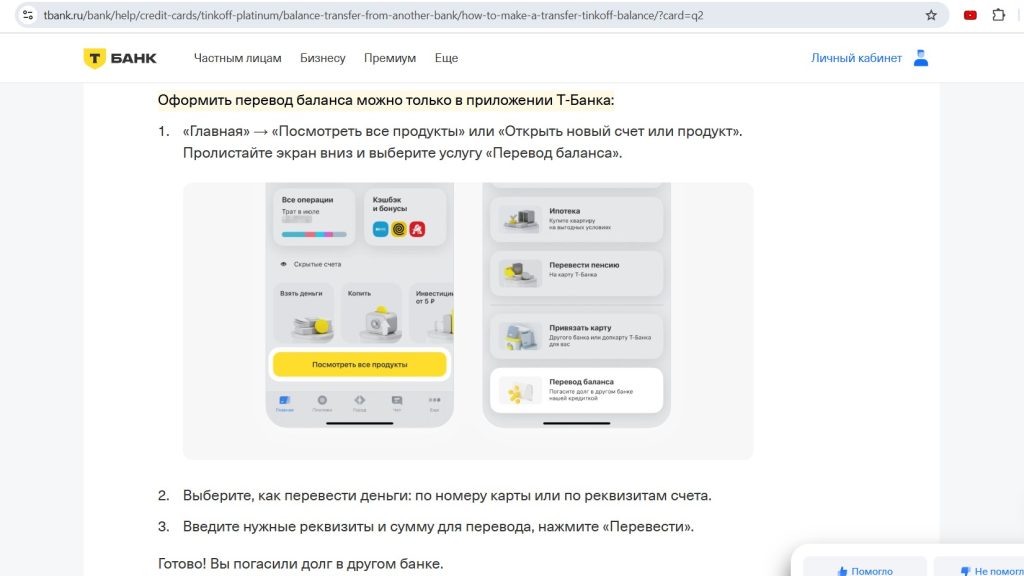Open the Платежи icon in the bottom bar
1024x576 pixels.
322,397
